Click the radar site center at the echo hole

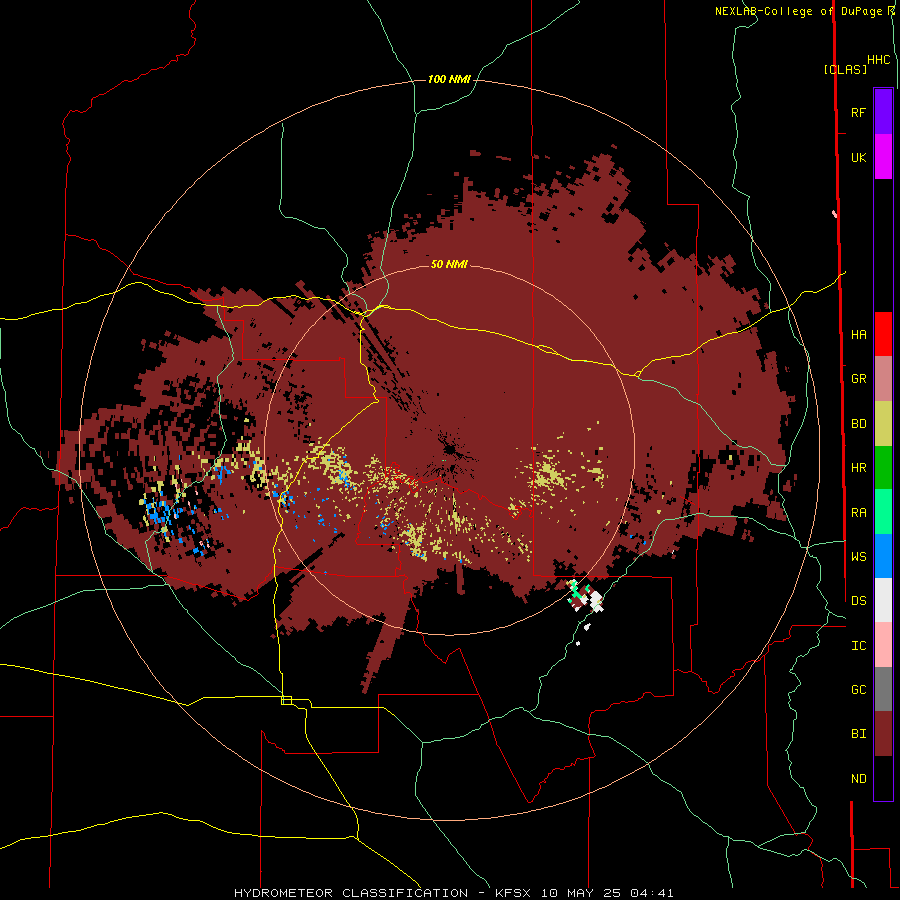point(448,448)
